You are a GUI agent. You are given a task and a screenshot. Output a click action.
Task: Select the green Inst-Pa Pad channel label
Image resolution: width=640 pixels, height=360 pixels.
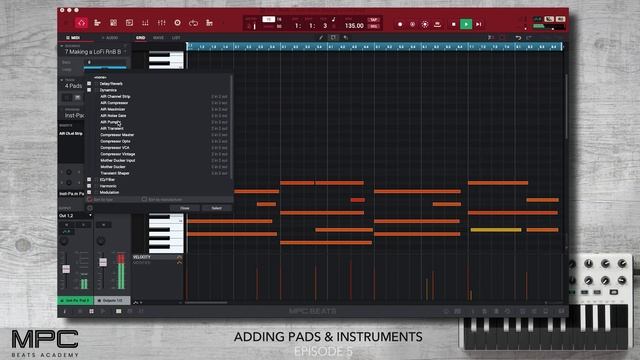pos(76,300)
